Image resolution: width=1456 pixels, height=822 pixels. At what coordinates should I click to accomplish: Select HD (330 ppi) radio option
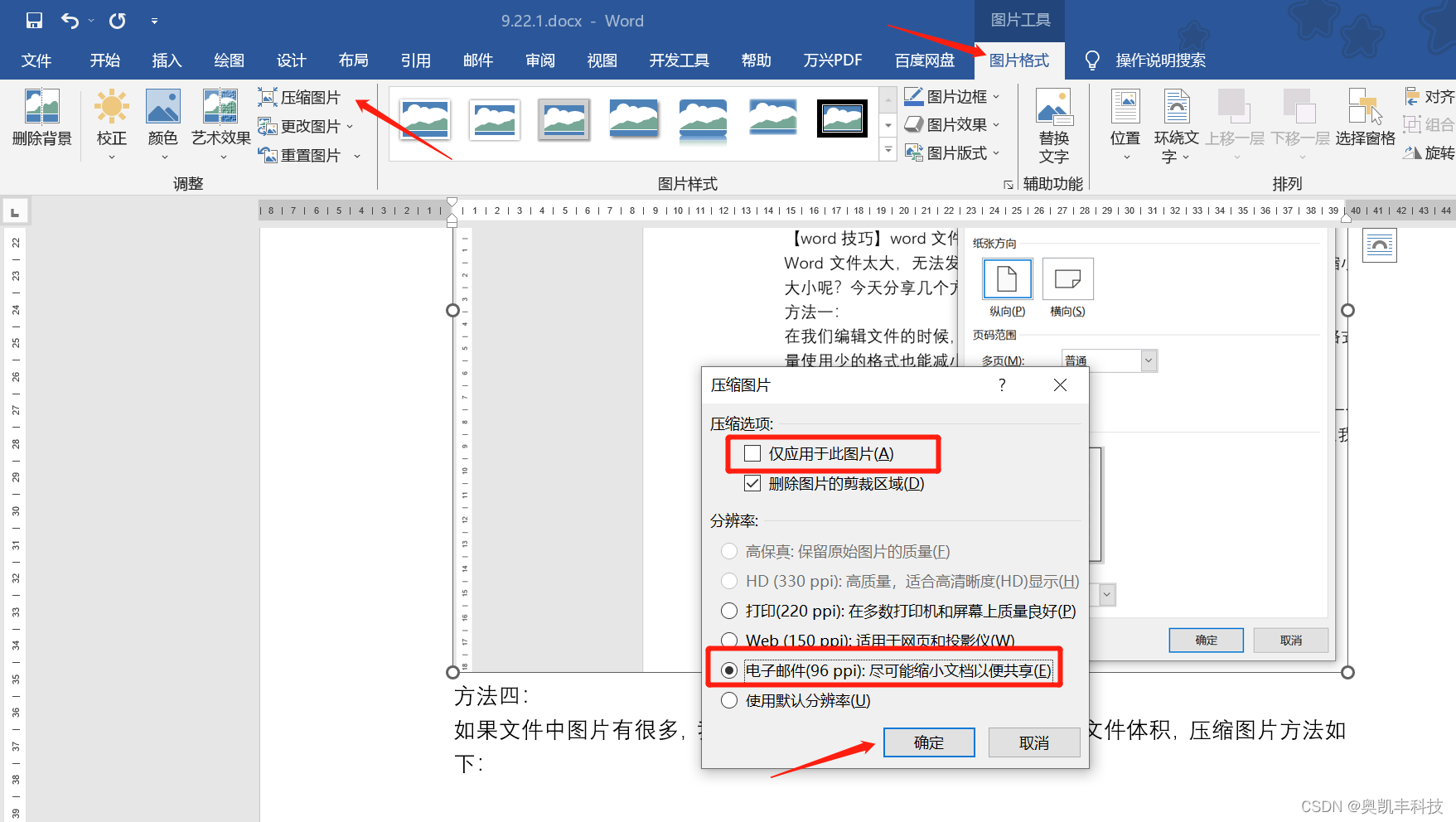click(729, 581)
